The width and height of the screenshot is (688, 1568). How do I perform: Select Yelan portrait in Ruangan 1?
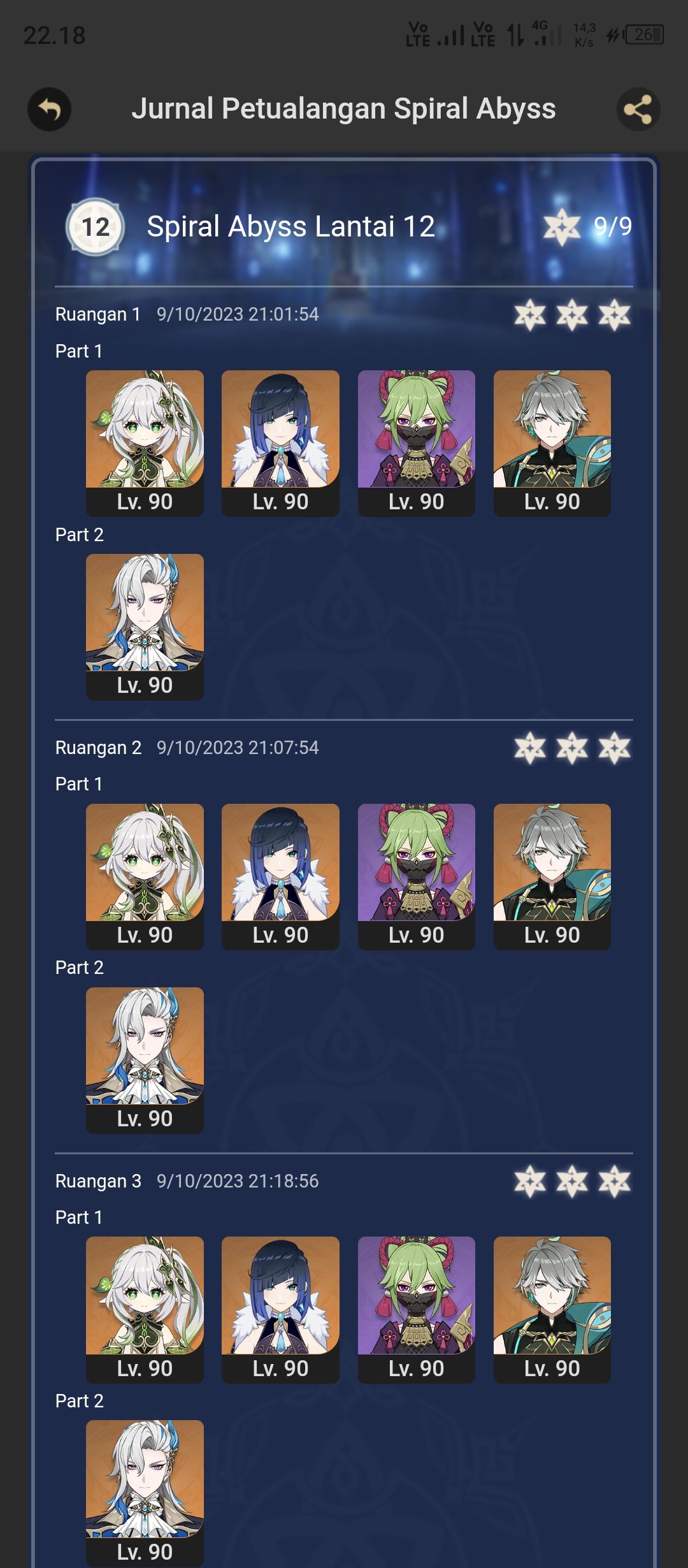click(x=280, y=443)
